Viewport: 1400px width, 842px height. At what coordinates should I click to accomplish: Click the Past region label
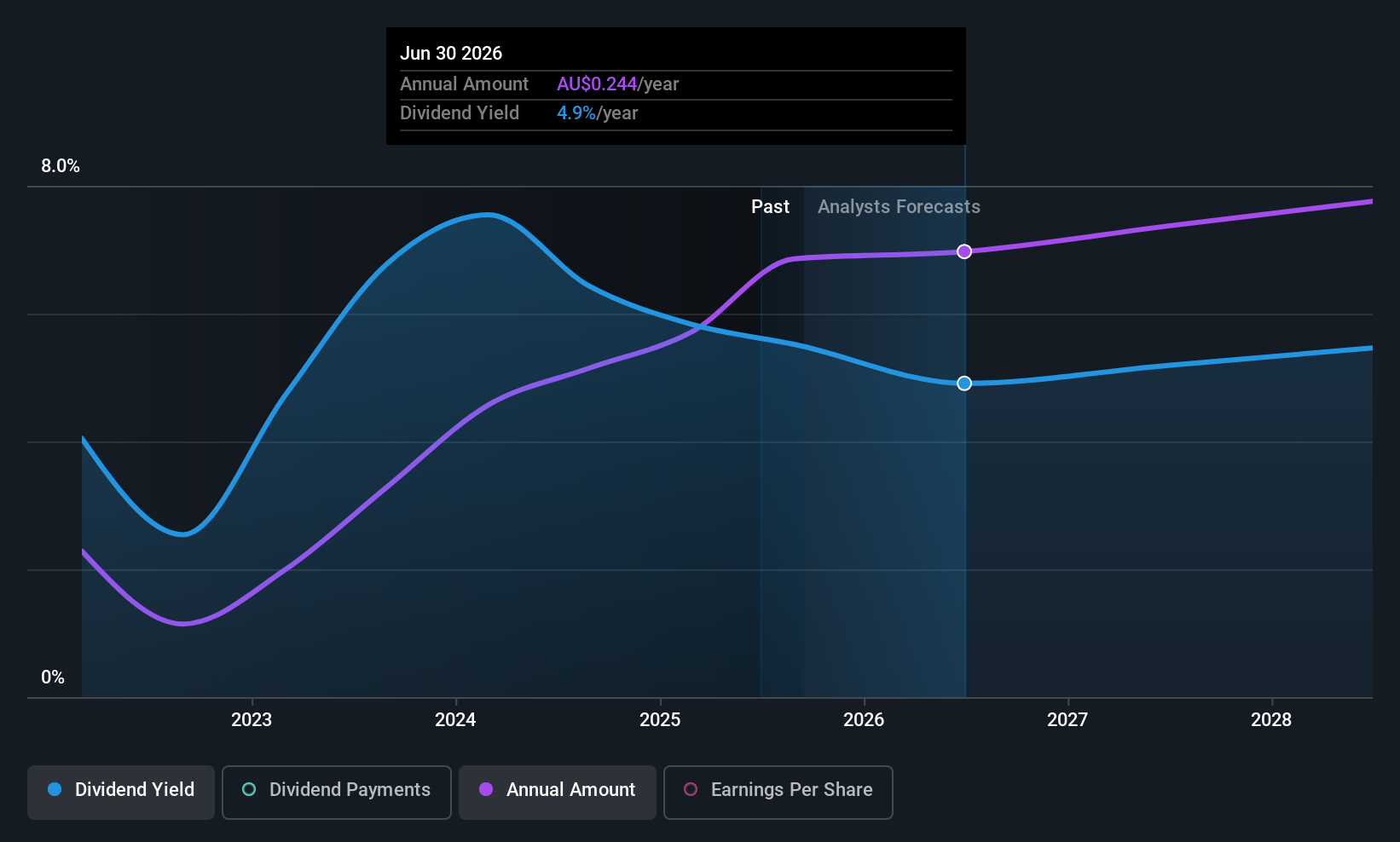770,207
